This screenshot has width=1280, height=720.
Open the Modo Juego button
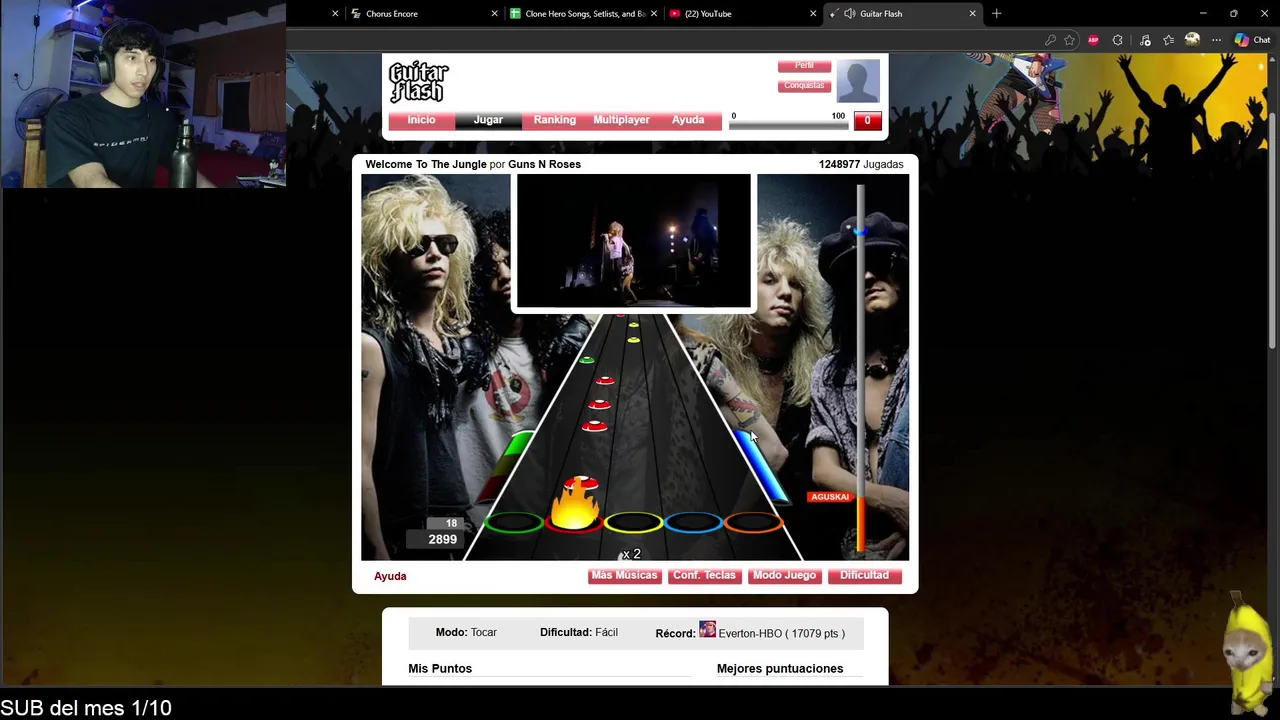(x=784, y=576)
